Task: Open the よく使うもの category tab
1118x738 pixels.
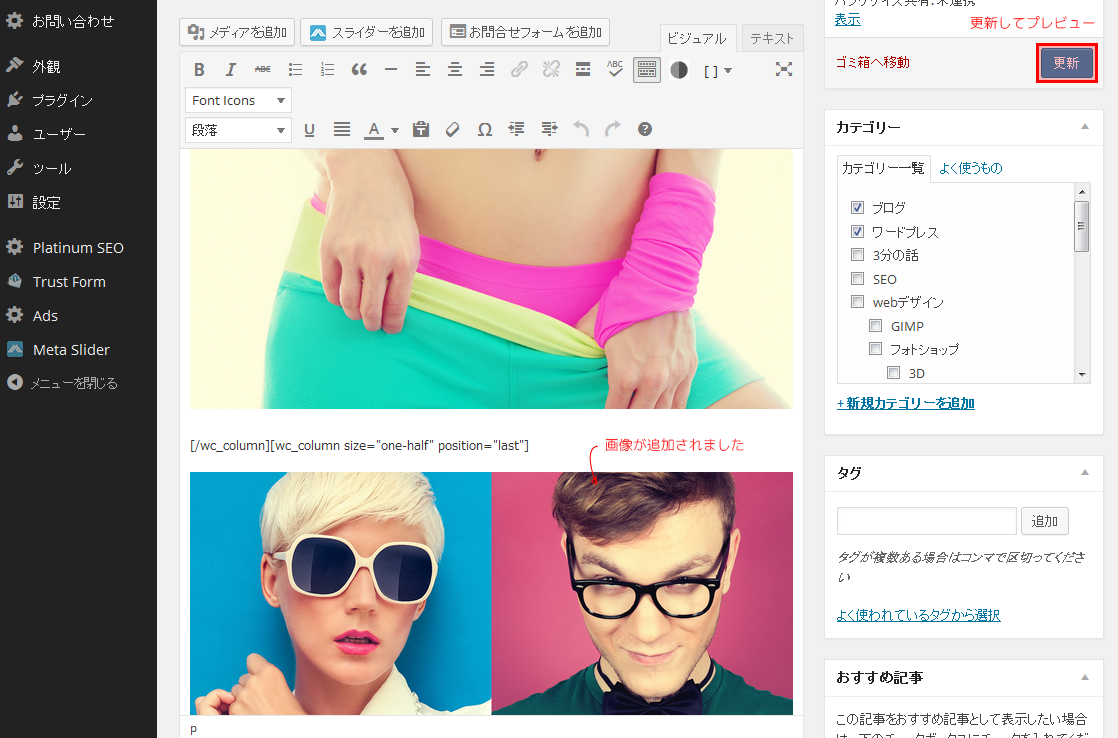Action: pyautogui.click(x=970, y=168)
